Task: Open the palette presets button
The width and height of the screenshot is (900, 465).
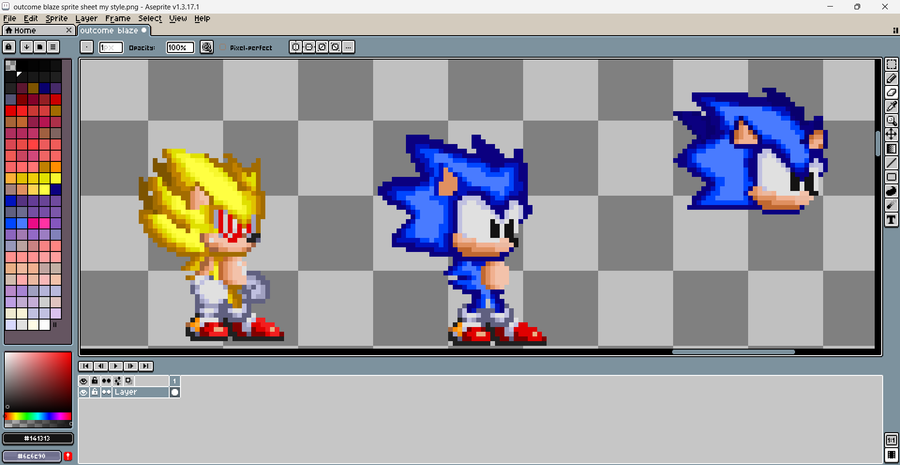Action: coord(40,47)
